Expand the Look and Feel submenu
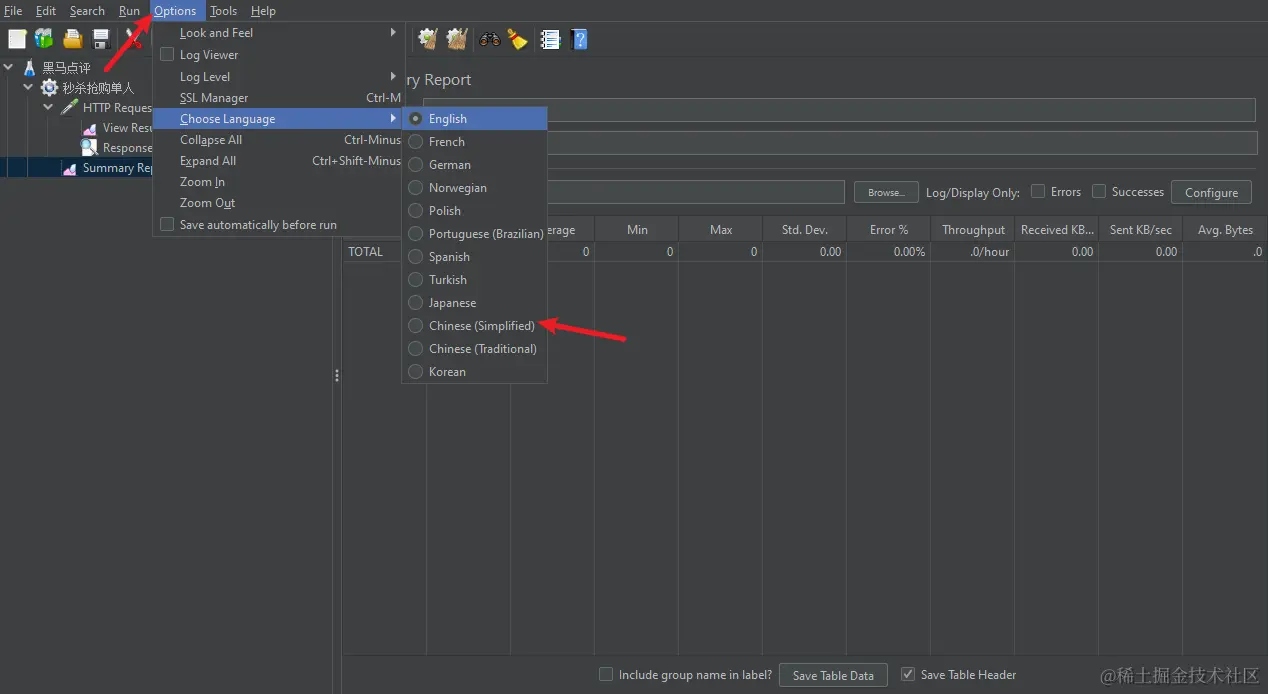 278,33
